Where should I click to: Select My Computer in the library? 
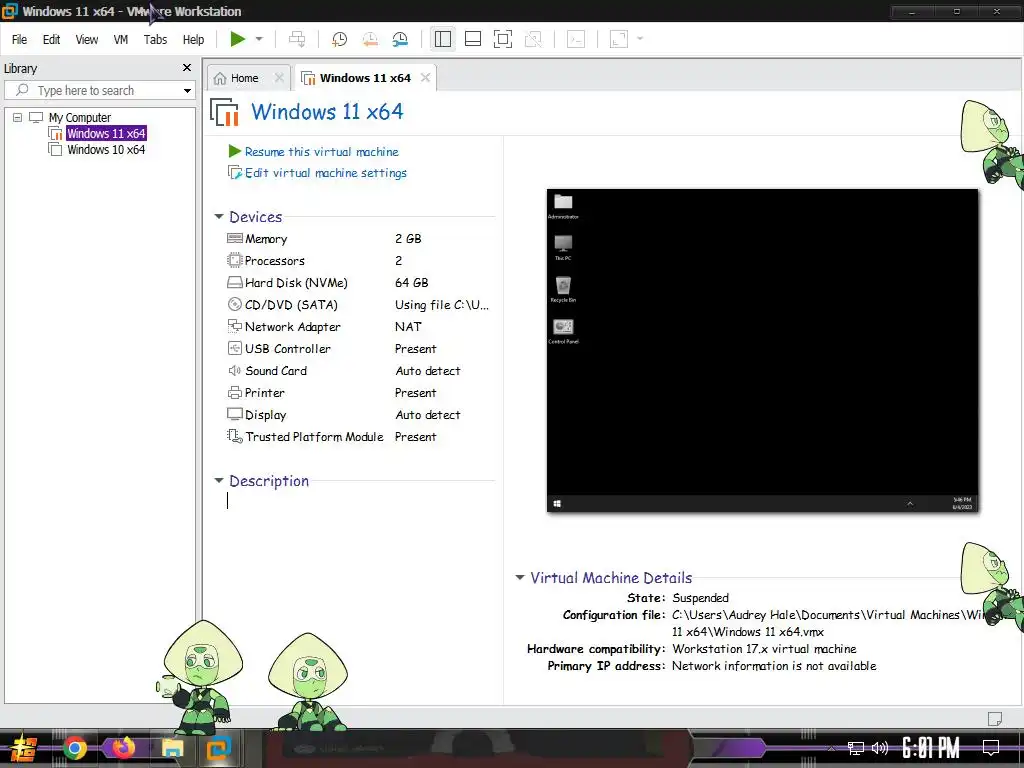(x=80, y=118)
